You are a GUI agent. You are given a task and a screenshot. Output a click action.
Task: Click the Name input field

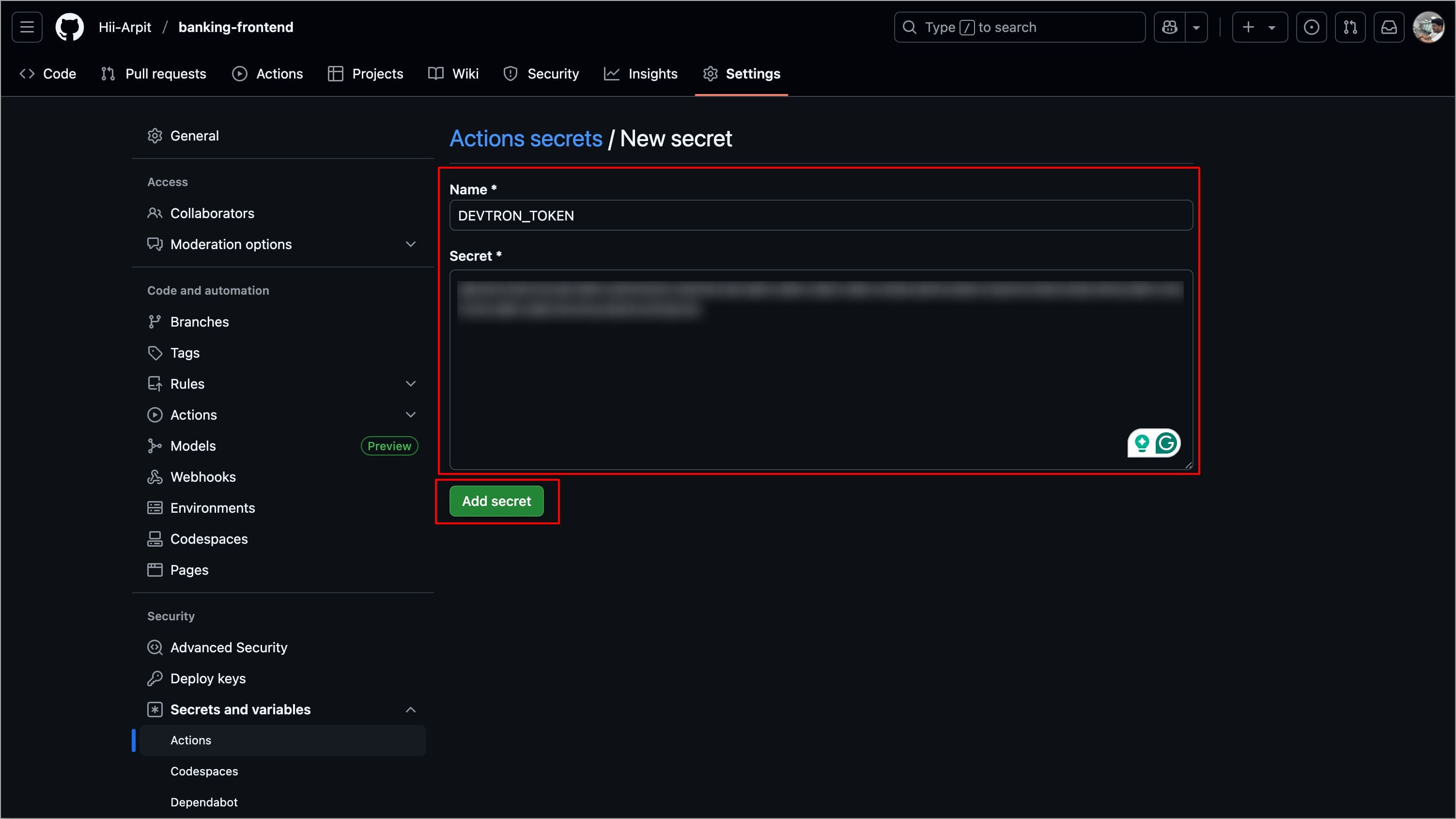click(x=820, y=216)
